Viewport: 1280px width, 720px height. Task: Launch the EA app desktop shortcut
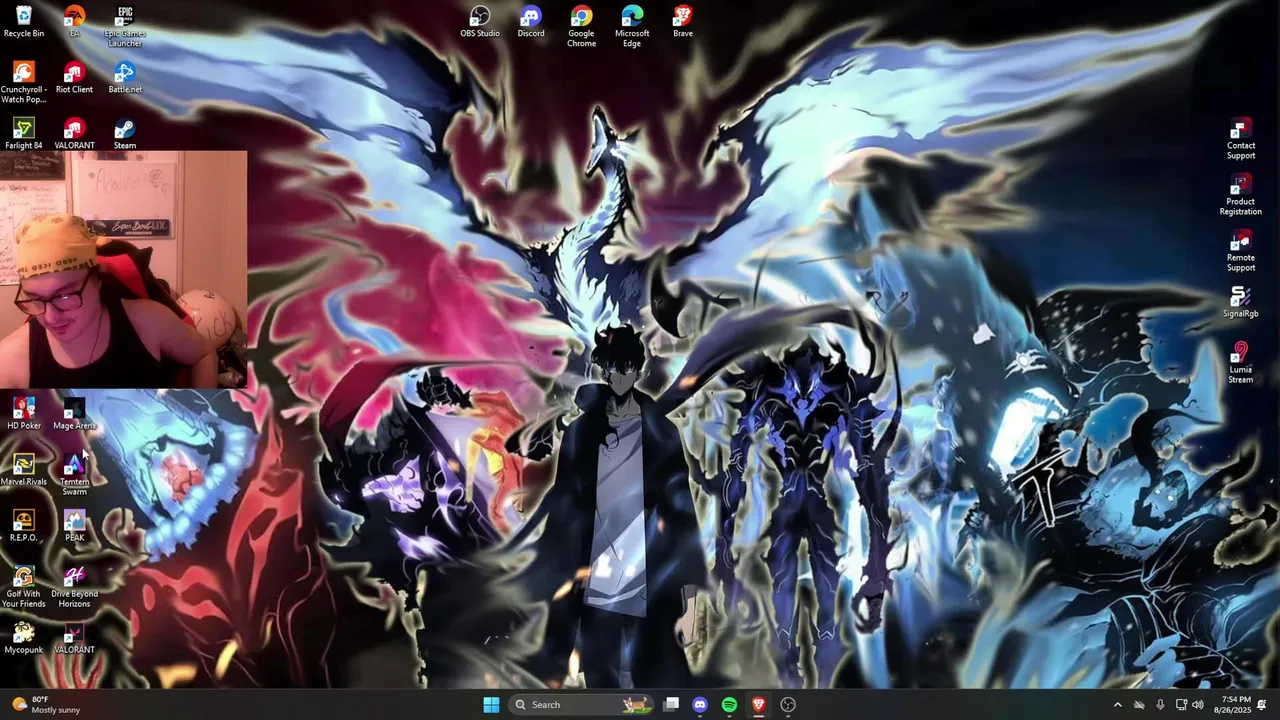click(74, 21)
